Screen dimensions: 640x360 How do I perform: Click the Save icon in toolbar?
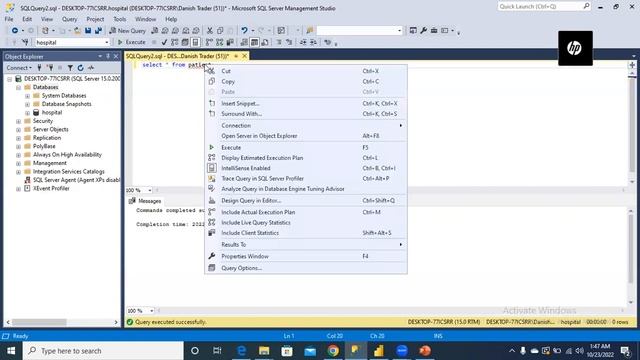click(x=88, y=31)
